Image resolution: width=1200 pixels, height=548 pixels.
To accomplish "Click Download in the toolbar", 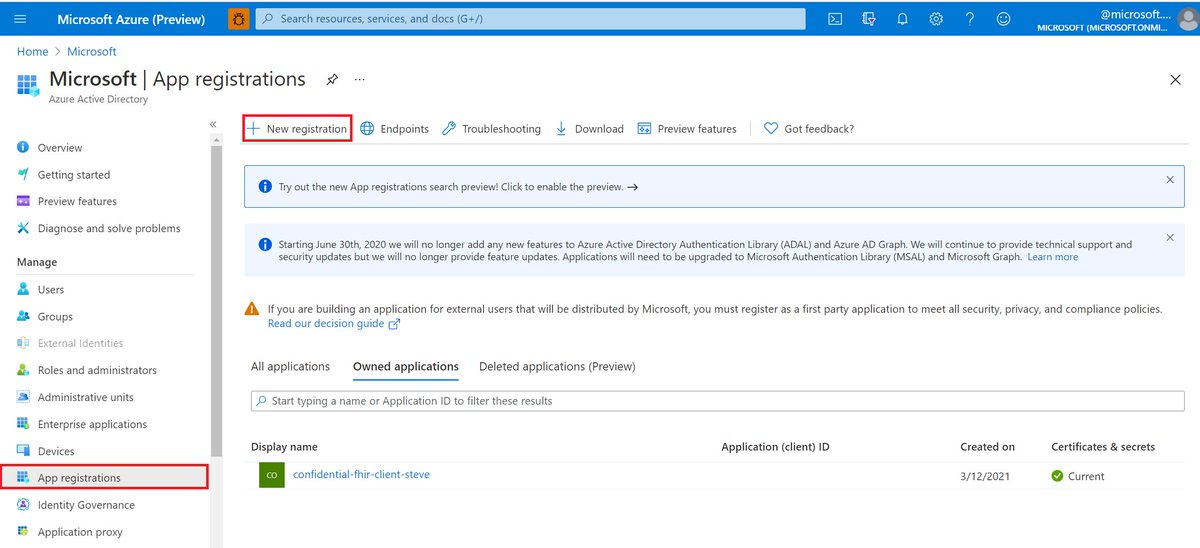I will pyautogui.click(x=589, y=129).
